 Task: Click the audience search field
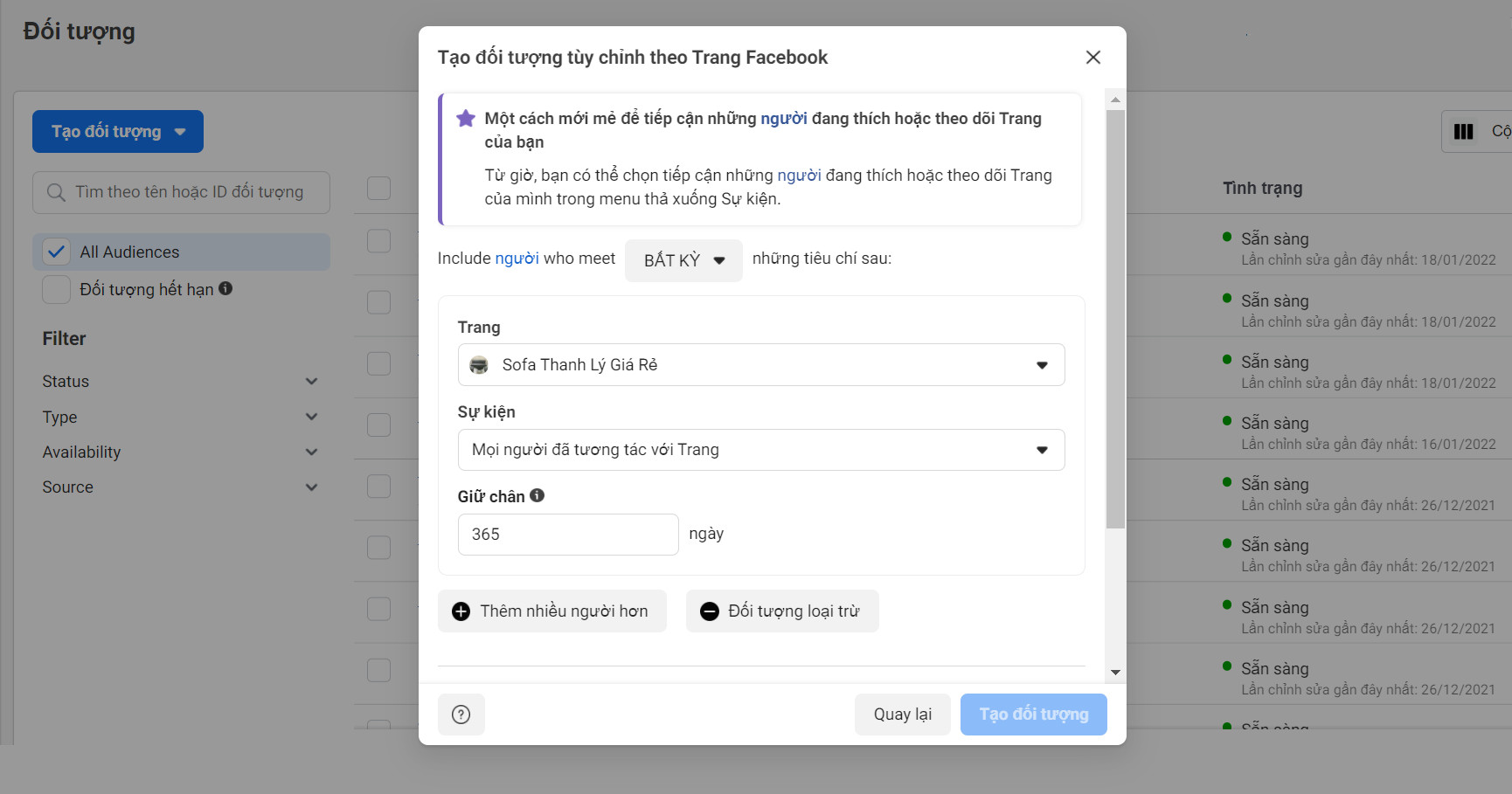pos(181,192)
